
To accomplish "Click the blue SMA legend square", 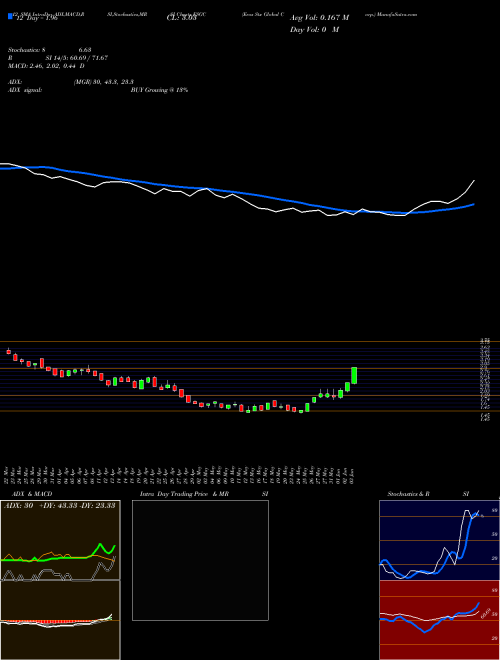I will 11,16.
